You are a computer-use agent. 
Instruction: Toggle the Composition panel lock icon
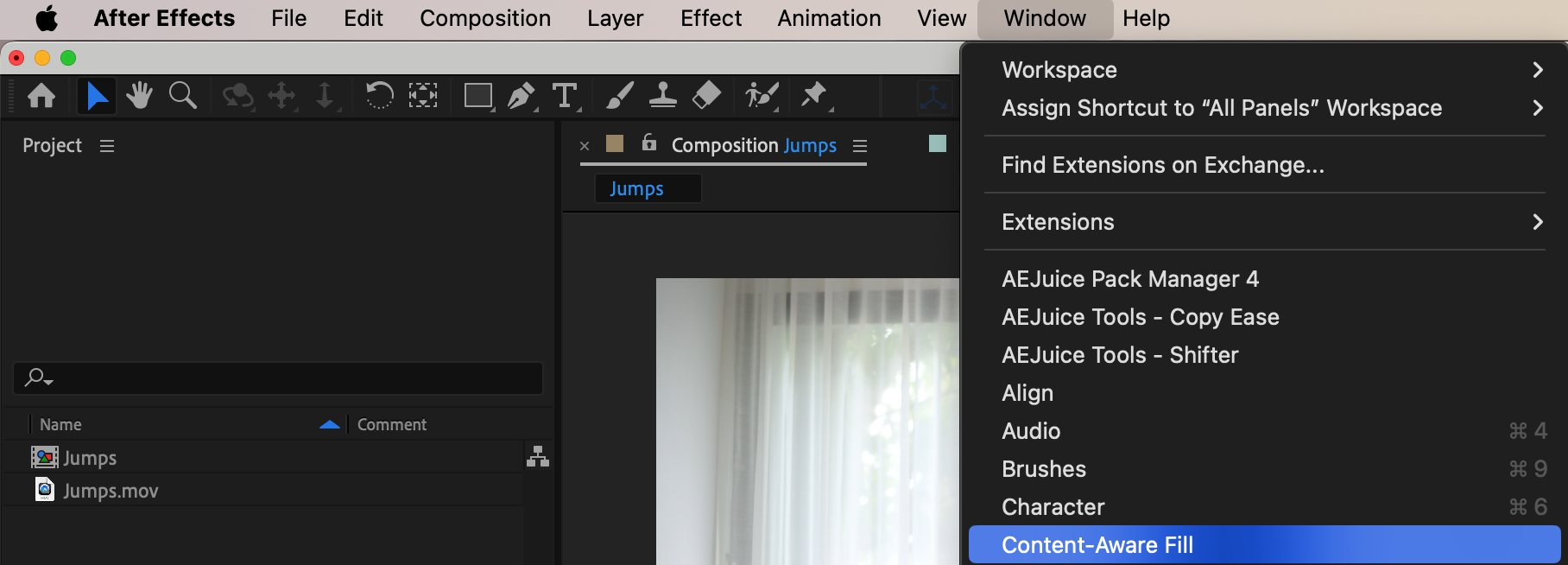649,143
